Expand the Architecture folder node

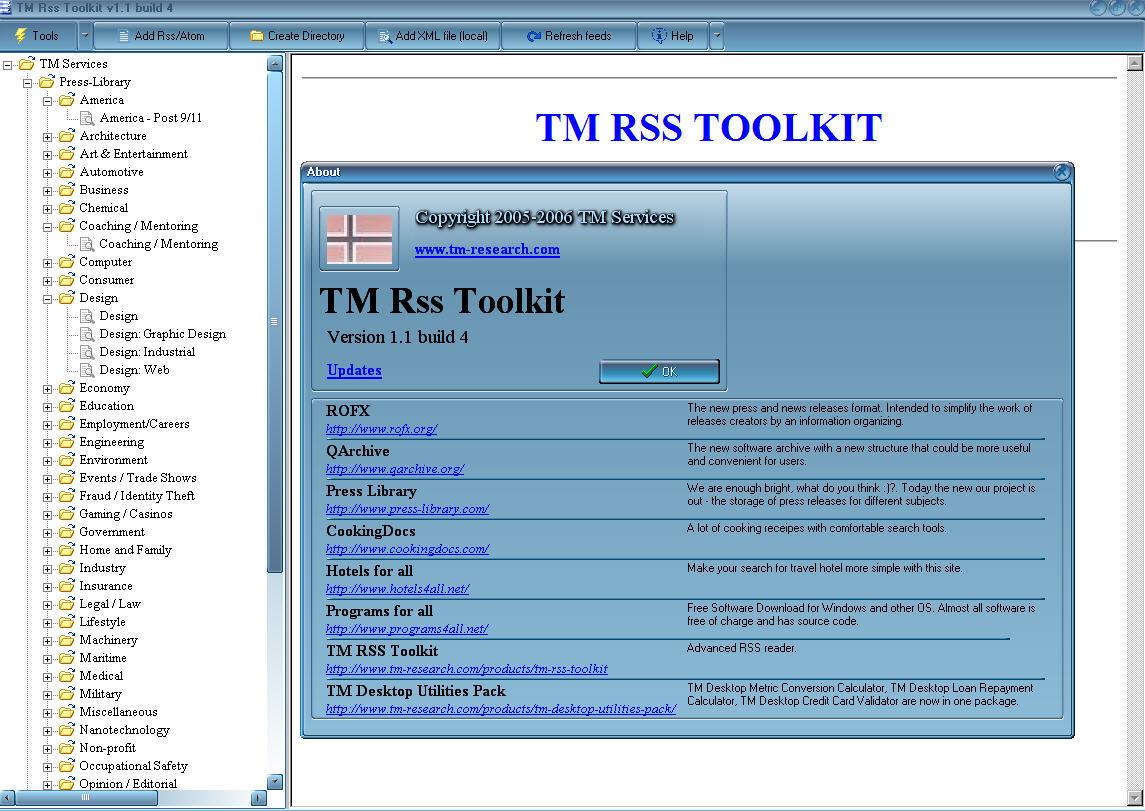click(47, 137)
